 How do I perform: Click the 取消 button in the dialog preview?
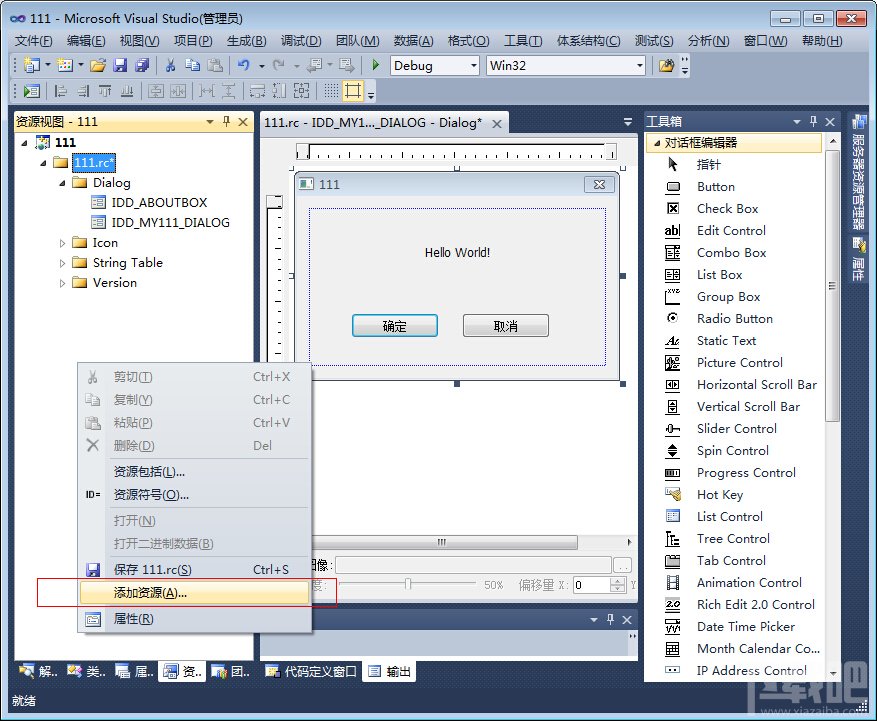(x=505, y=325)
